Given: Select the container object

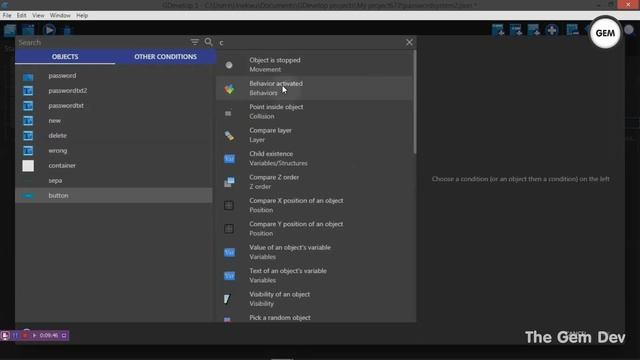Looking at the screenshot, I should [x=114, y=166].
